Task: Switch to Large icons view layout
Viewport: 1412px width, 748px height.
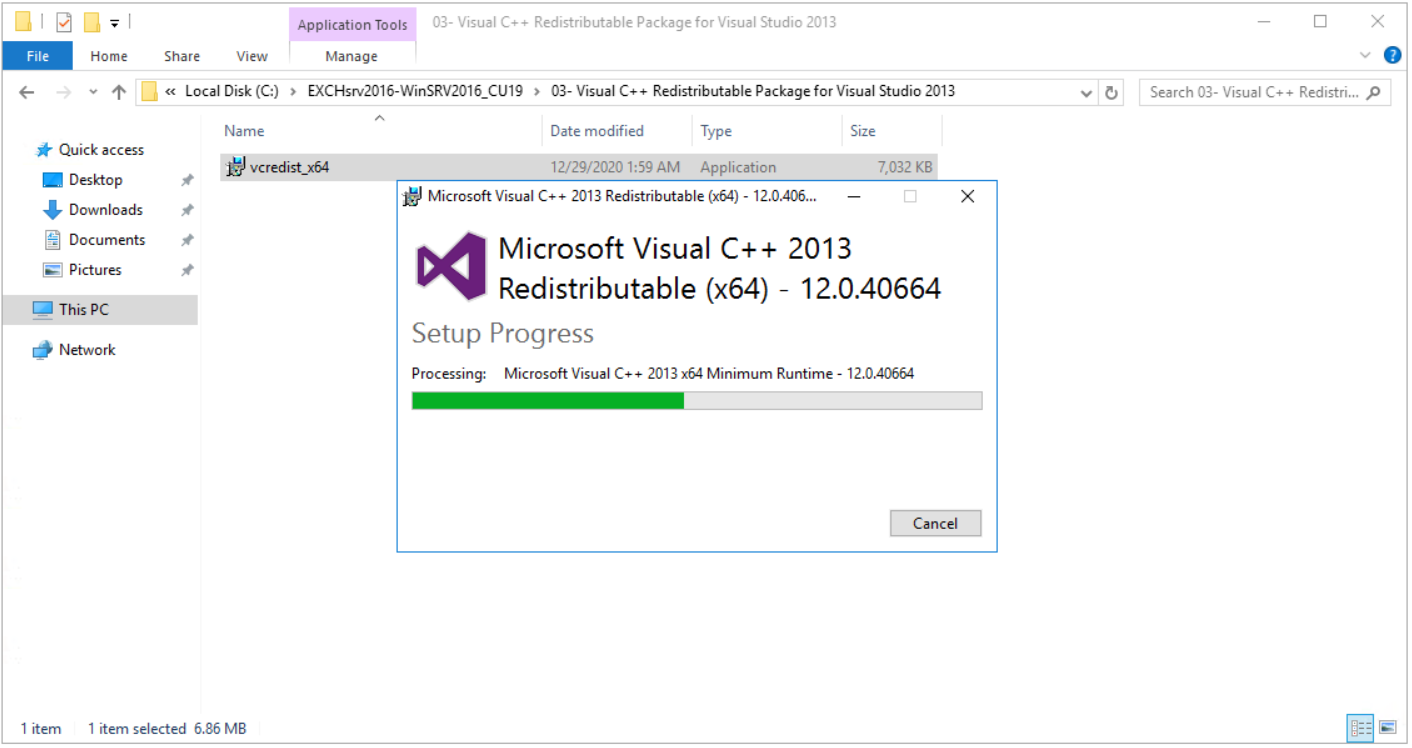Action: pyautogui.click(x=1387, y=727)
